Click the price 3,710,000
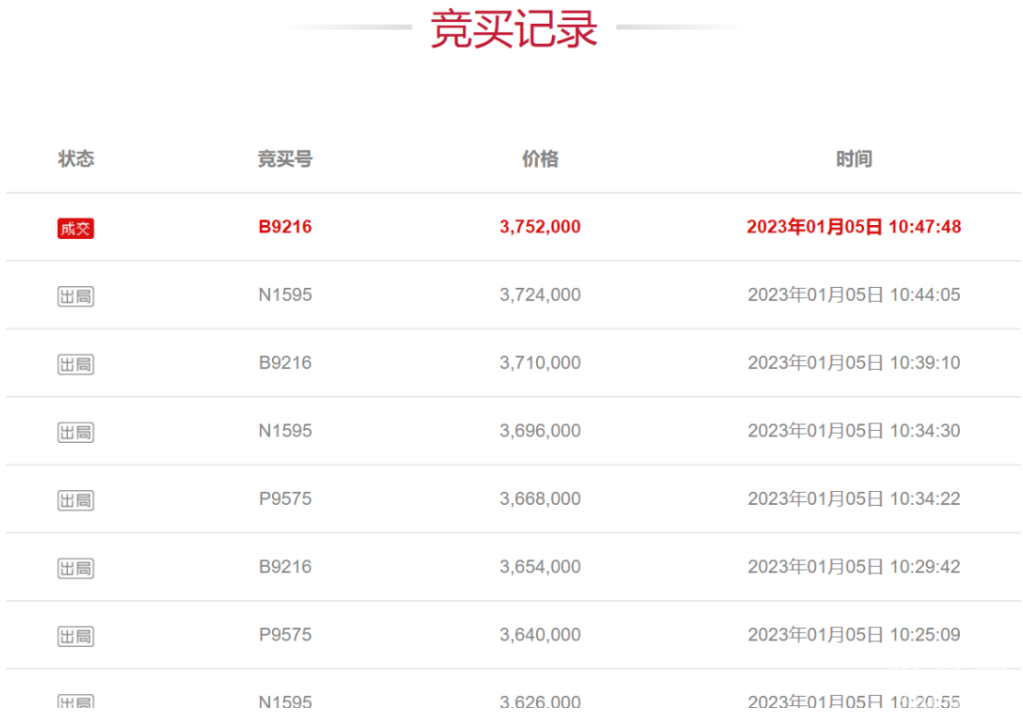This screenshot has height=718, width=1023. [x=540, y=363]
